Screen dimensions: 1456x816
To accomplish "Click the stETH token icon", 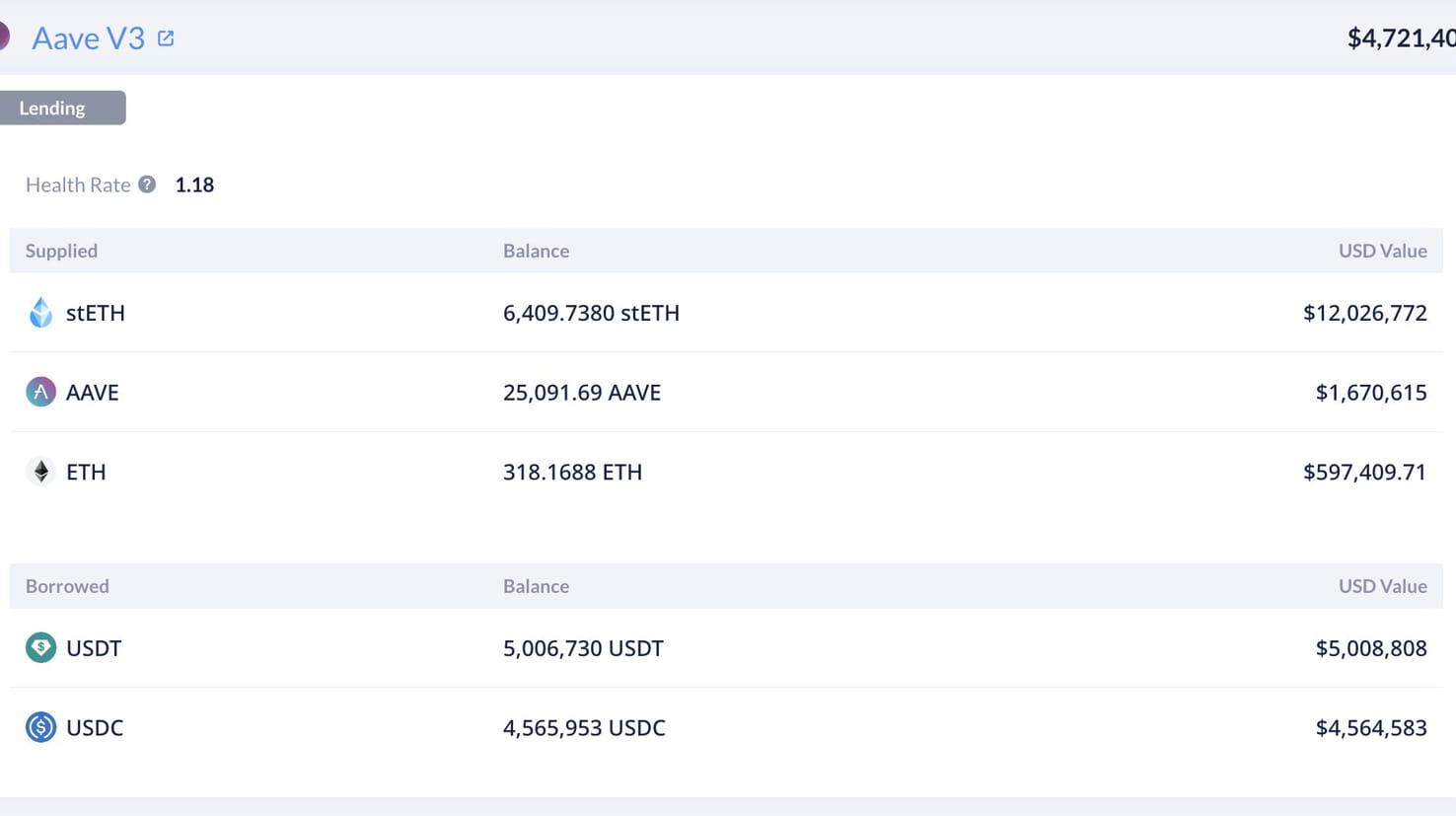I will point(40,313).
